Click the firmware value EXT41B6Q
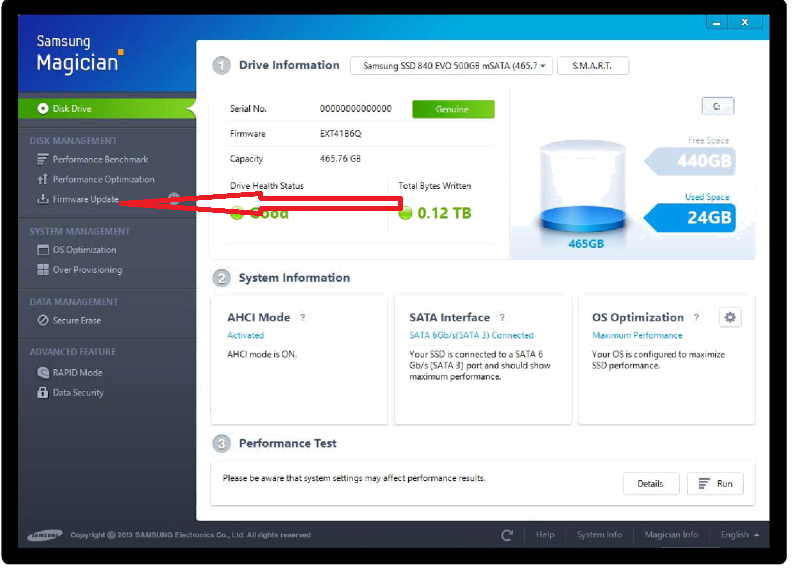Image resolution: width=800 pixels, height=573 pixels. click(x=340, y=134)
